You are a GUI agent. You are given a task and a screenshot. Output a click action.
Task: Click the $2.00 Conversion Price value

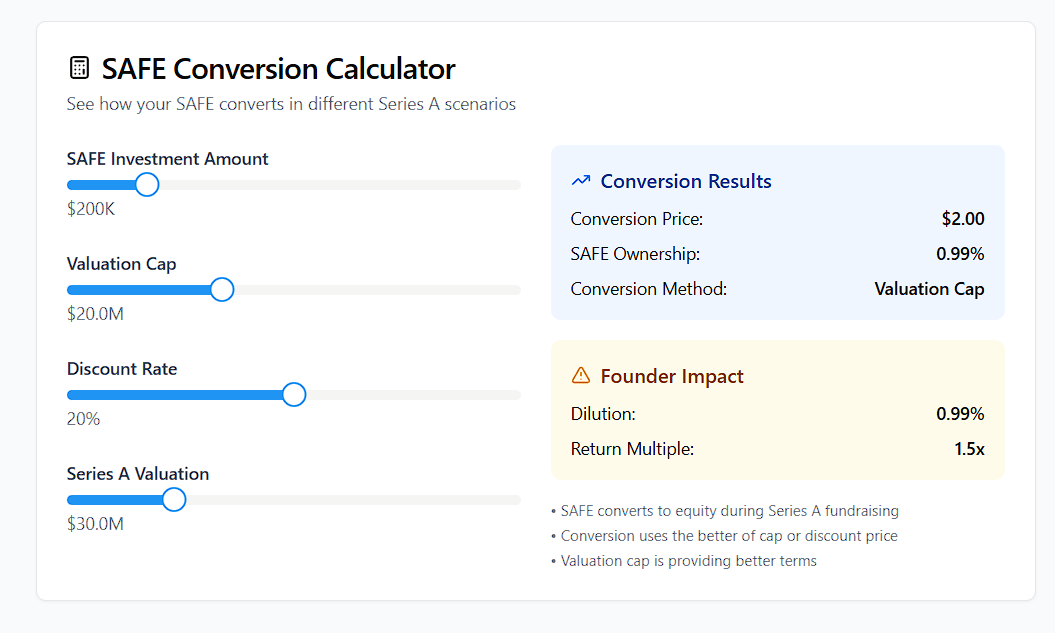[963, 219]
